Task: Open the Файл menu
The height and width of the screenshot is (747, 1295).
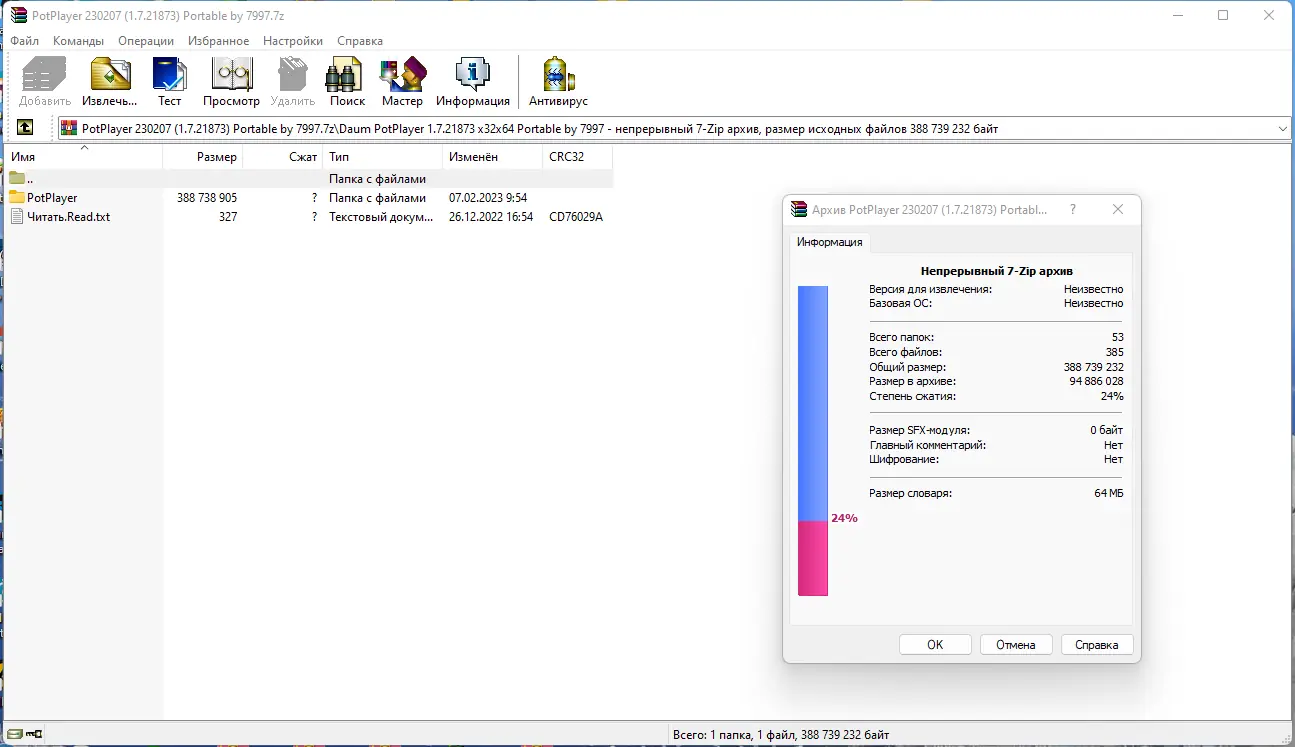Action: click(24, 41)
